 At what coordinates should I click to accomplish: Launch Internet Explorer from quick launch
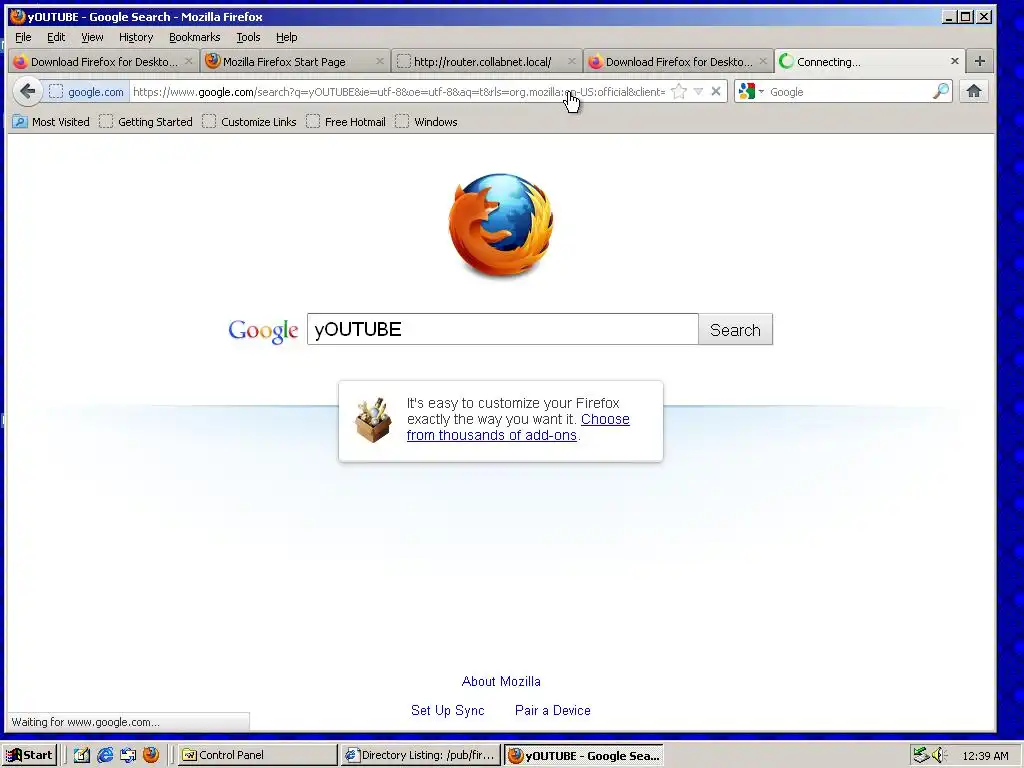click(x=104, y=755)
